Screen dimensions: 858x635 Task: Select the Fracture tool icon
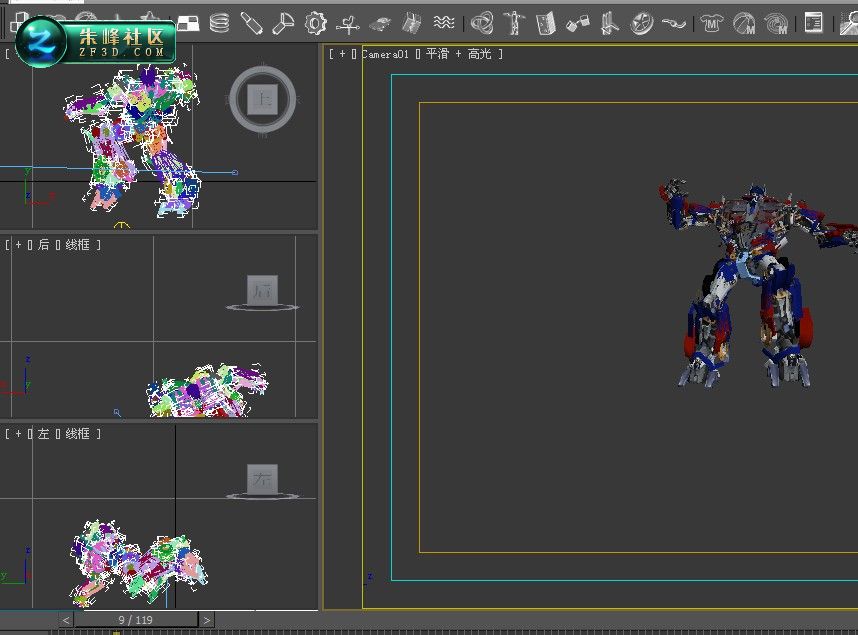(x=411, y=24)
